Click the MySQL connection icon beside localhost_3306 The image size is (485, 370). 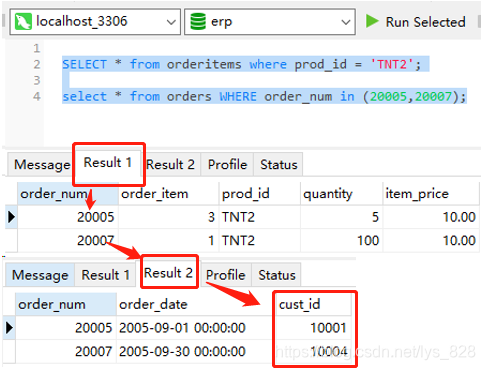tap(23, 22)
